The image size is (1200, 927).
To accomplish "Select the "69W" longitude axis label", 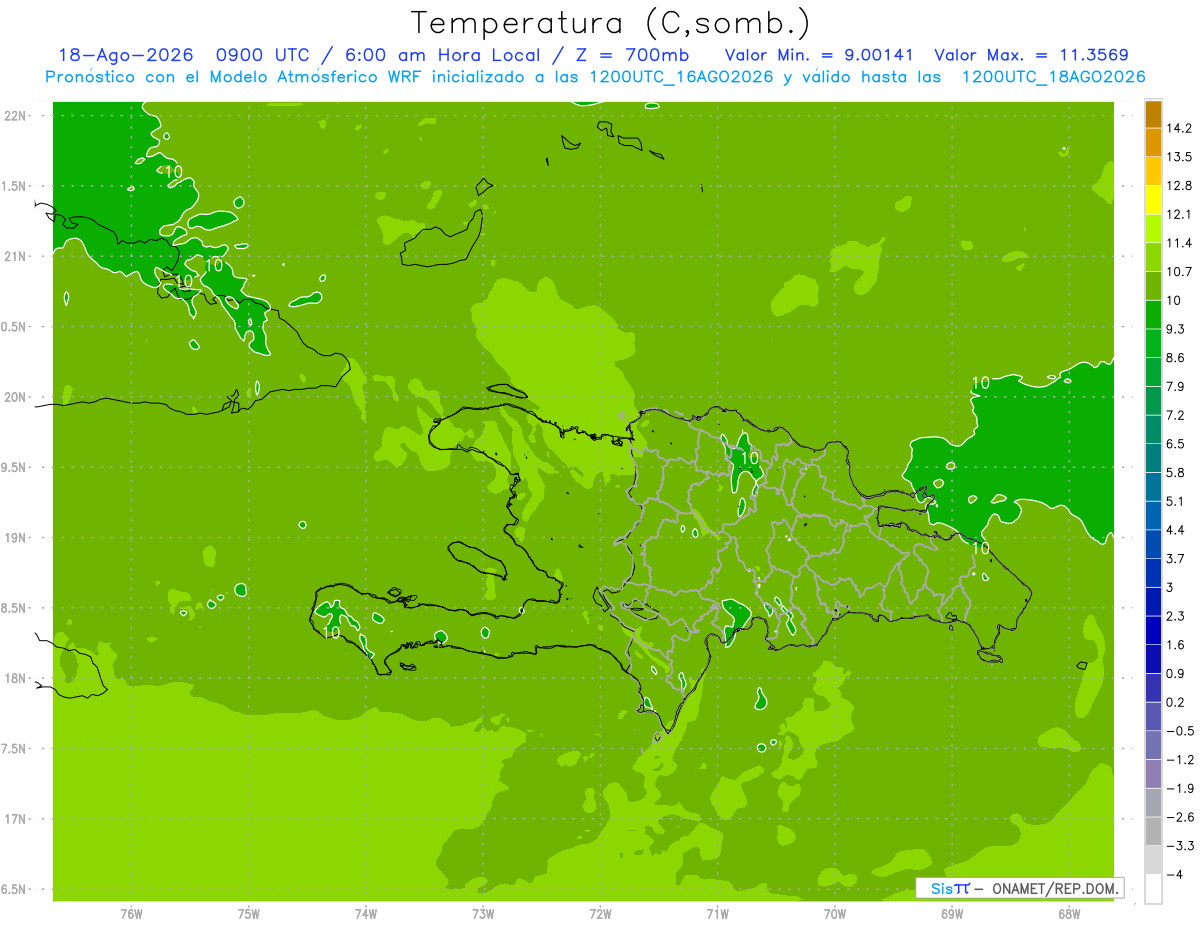I will pos(952,913).
